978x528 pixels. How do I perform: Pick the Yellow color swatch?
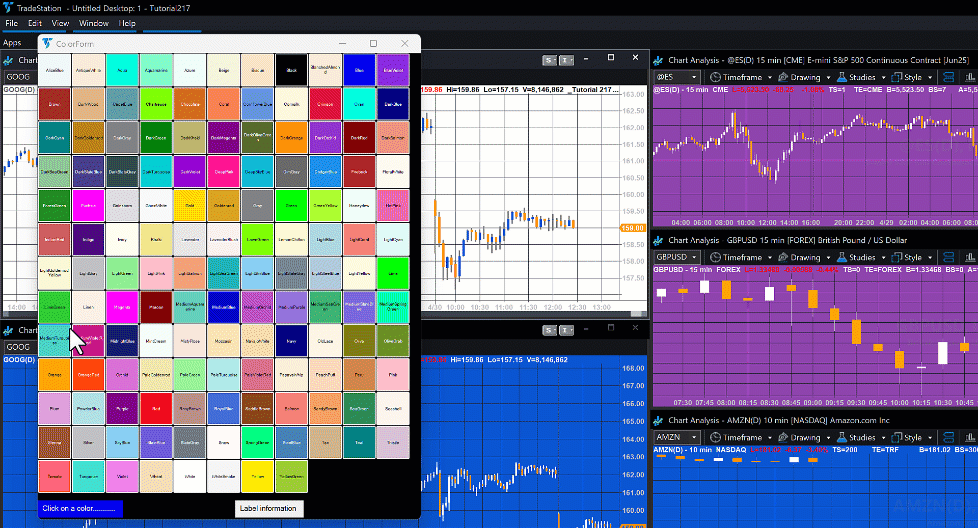[258, 476]
